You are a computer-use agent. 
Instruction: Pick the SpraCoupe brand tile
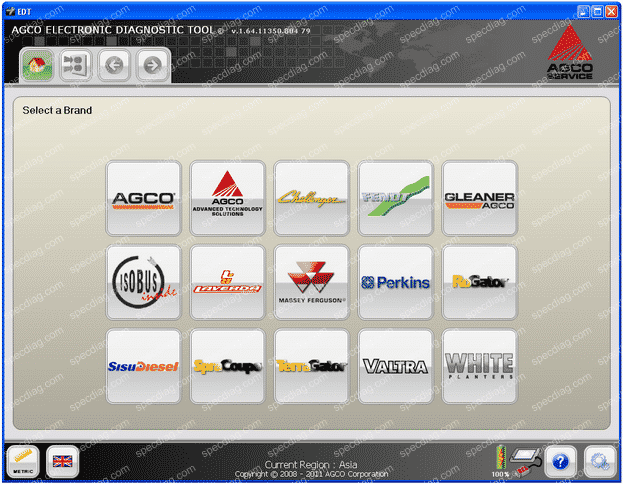click(x=228, y=366)
